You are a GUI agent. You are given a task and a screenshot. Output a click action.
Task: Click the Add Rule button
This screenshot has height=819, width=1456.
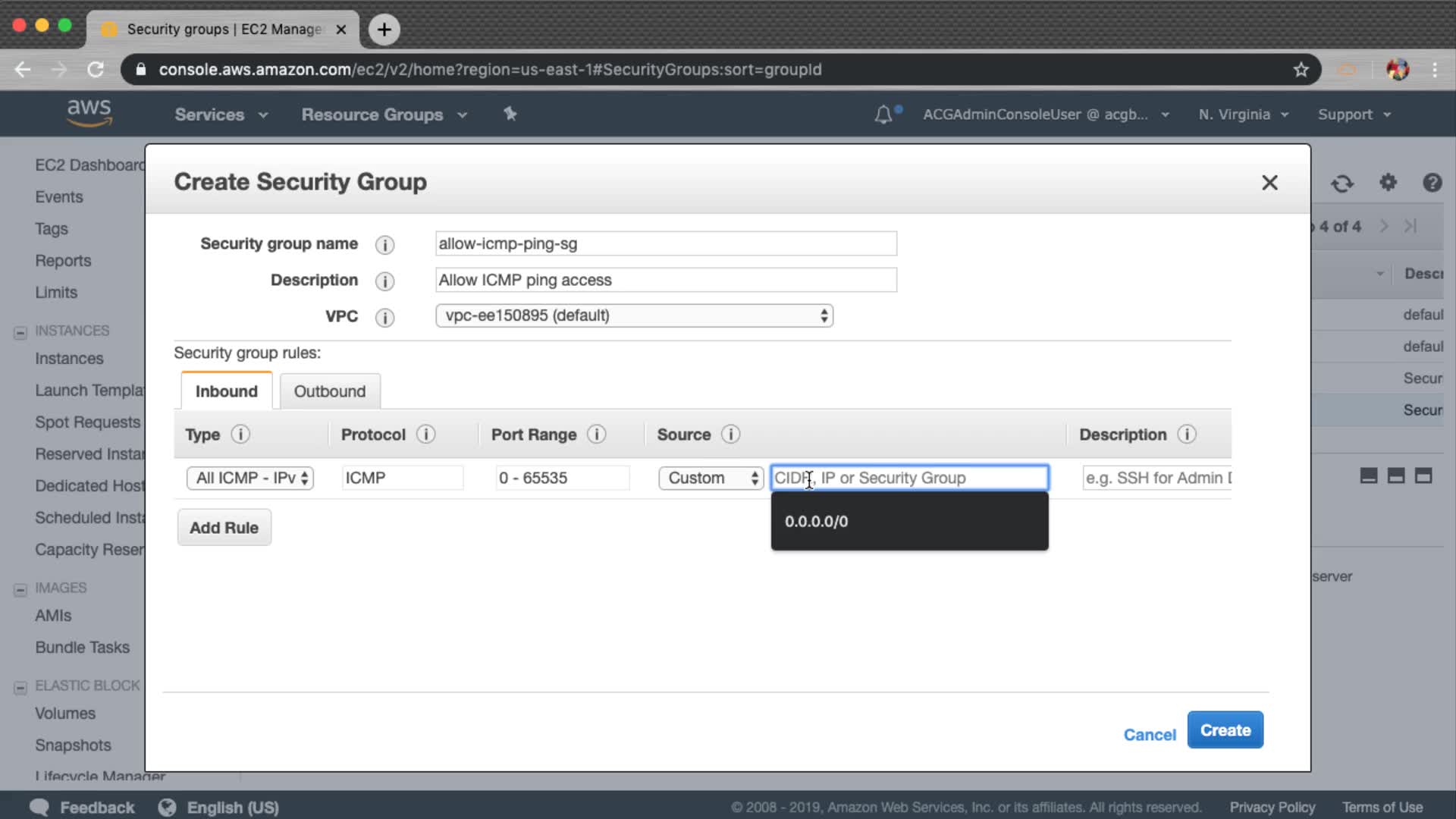click(x=224, y=528)
